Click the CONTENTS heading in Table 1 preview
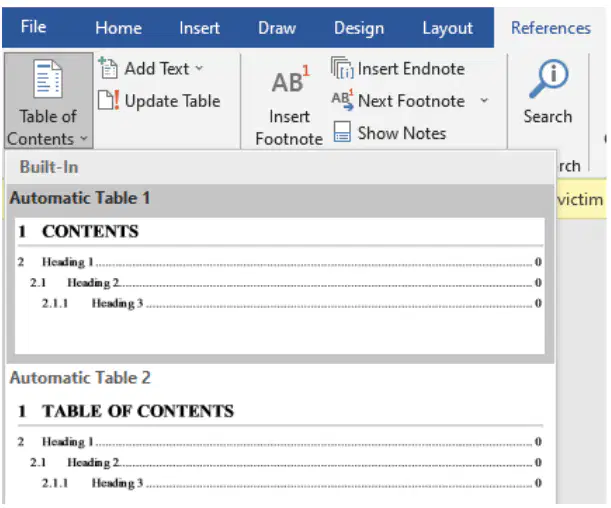Screen dimensions: 611x508 click(90, 231)
